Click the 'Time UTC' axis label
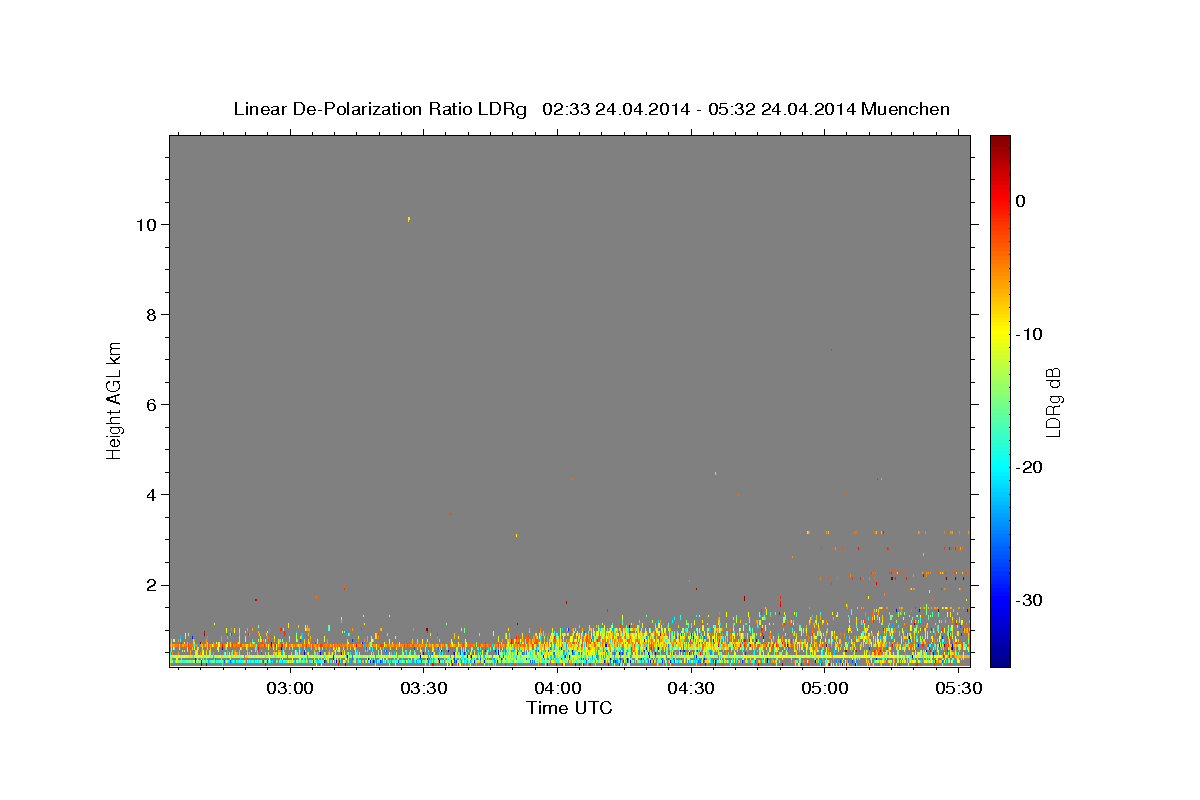This screenshot has height=800, width=1200. coord(569,708)
